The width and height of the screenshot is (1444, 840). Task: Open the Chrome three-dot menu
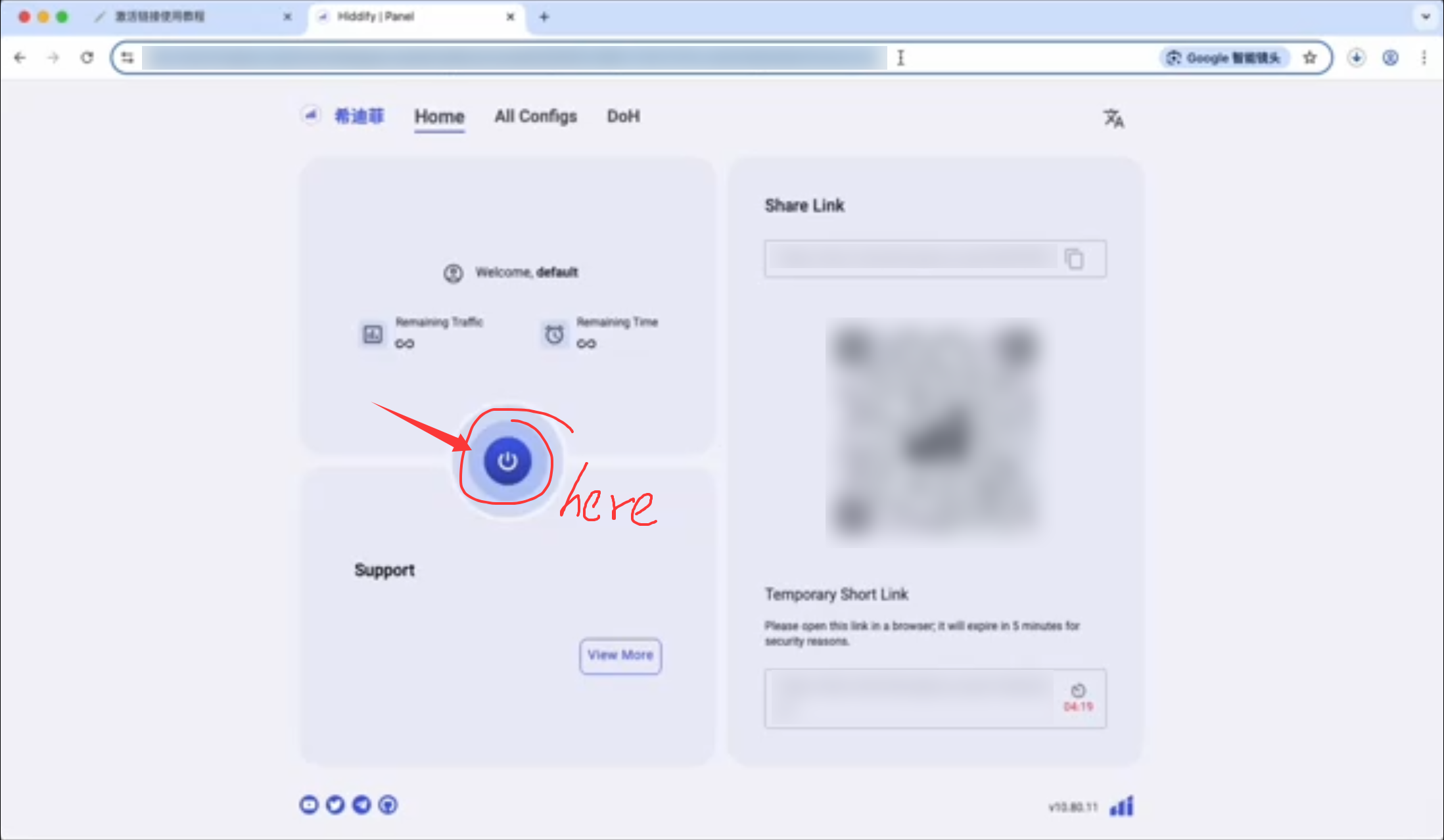(x=1424, y=58)
